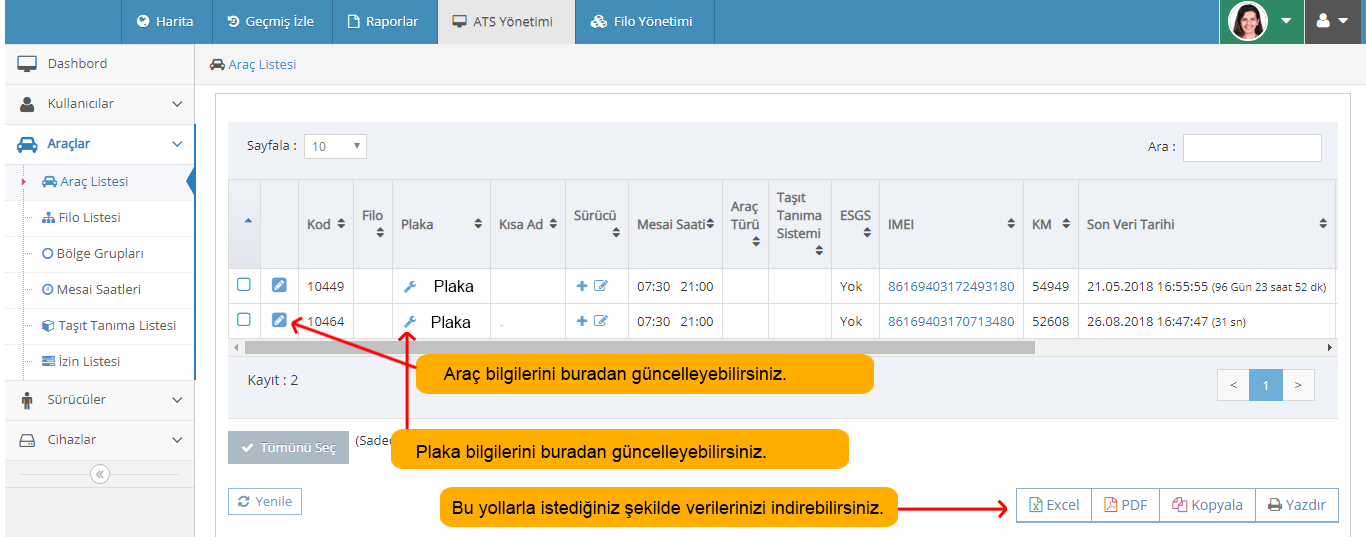The height and width of the screenshot is (537, 1366).
Task: Export the list as PDF
Action: [x=1125, y=505]
